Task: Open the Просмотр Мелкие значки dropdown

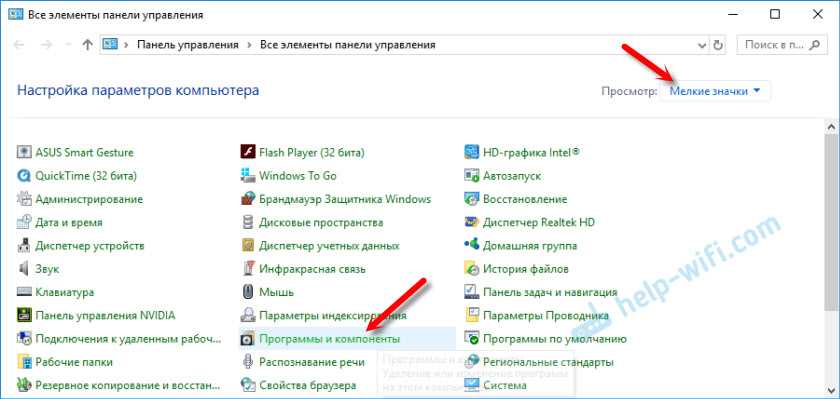Action: pos(715,91)
